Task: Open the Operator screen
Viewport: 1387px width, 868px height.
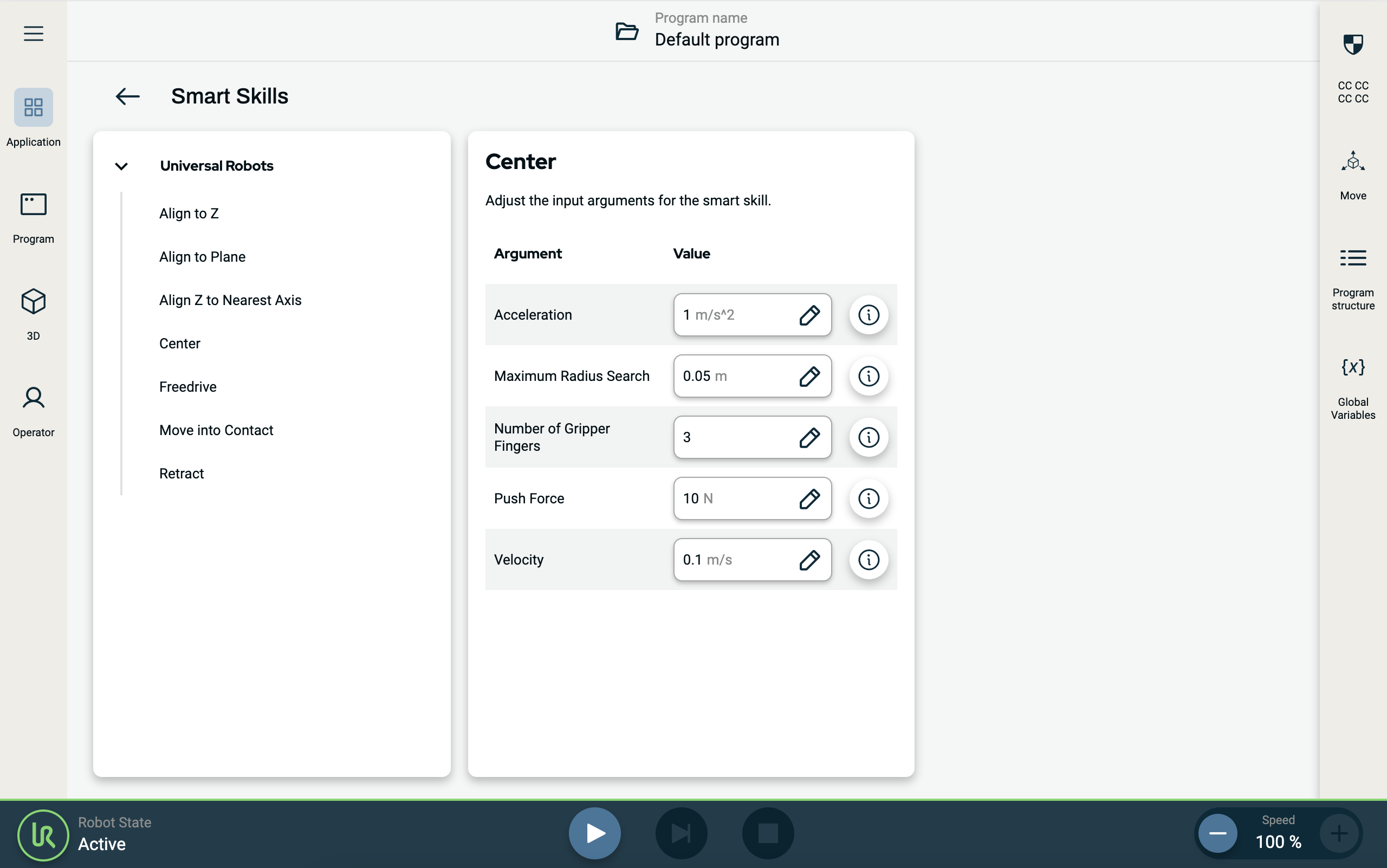Action: pos(33,398)
